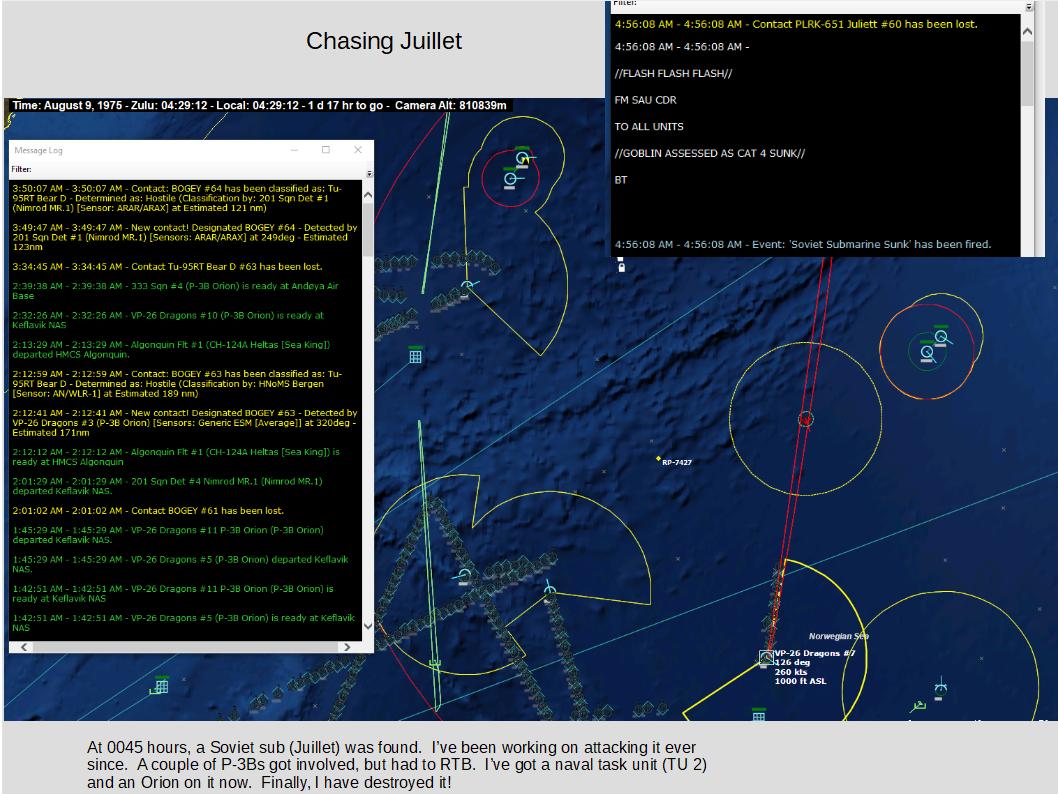Select aircraft icon at apex of lower yellow wedge
This screenshot has width=1058, height=794.
pyautogui.click(x=550, y=590)
